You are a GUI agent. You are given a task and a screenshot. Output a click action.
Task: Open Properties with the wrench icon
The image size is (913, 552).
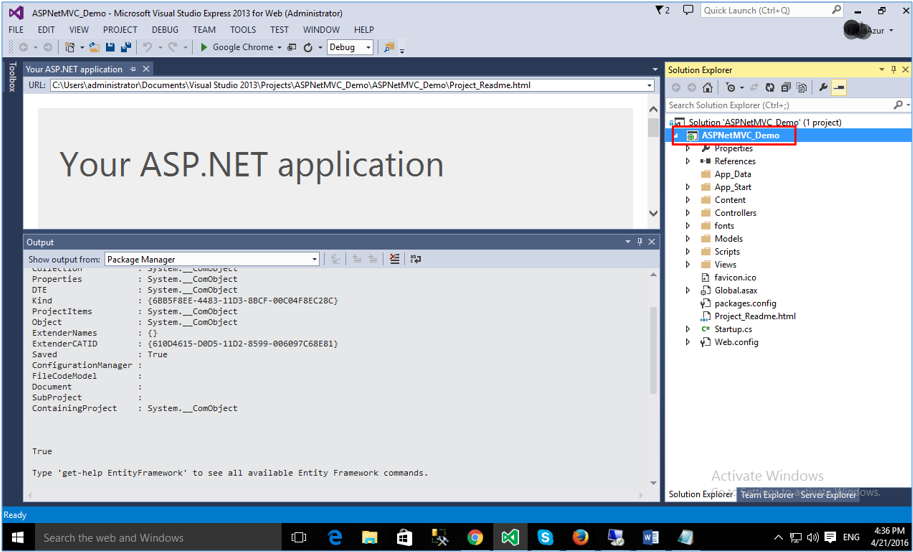(x=823, y=87)
